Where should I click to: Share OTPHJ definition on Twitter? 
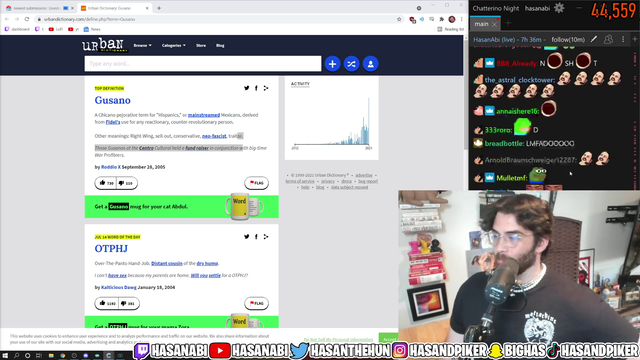(x=247, y=236)
